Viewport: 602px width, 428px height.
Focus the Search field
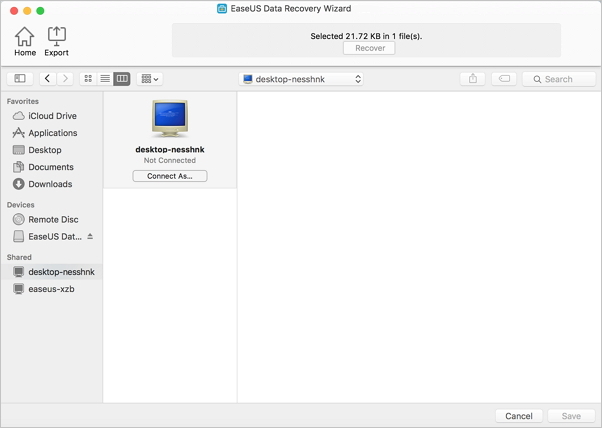tap(559, 79)
